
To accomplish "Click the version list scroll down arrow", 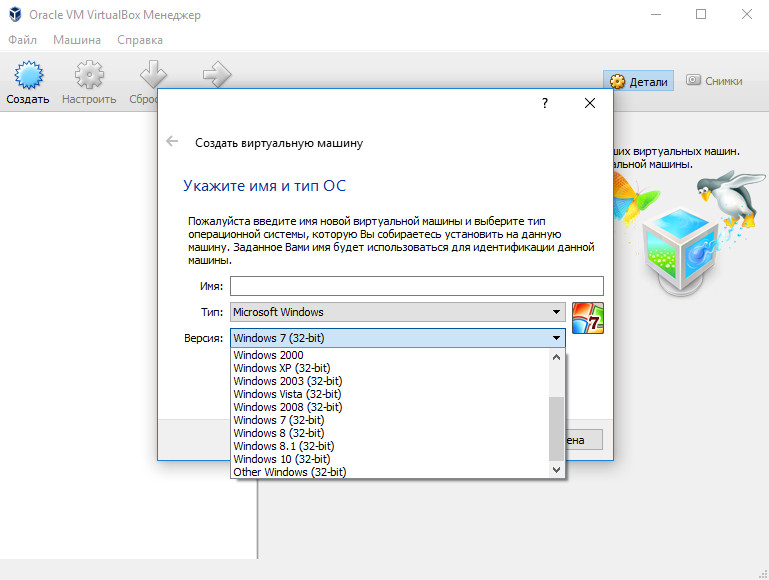I will pyautogui.click(x=556, y=470).
